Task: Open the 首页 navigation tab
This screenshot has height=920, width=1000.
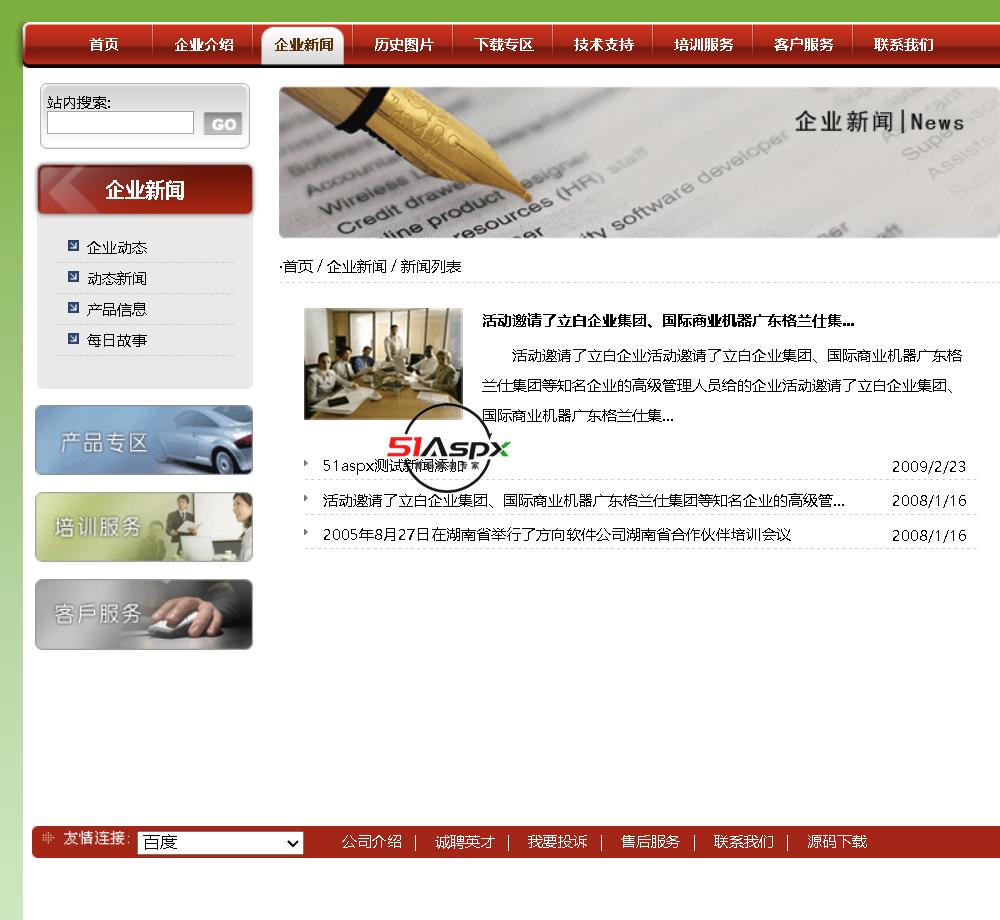Action: click(x=103, y=45)
